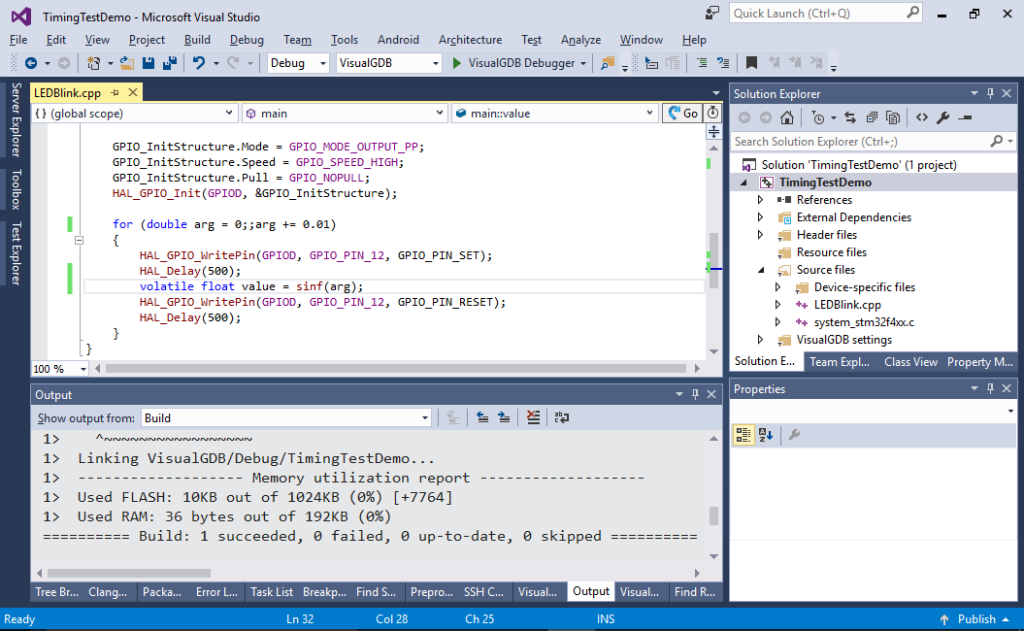Viewport: 1024px width, 631px height.
Task: Switch to the Task List tab
Action: click(272, 592)
